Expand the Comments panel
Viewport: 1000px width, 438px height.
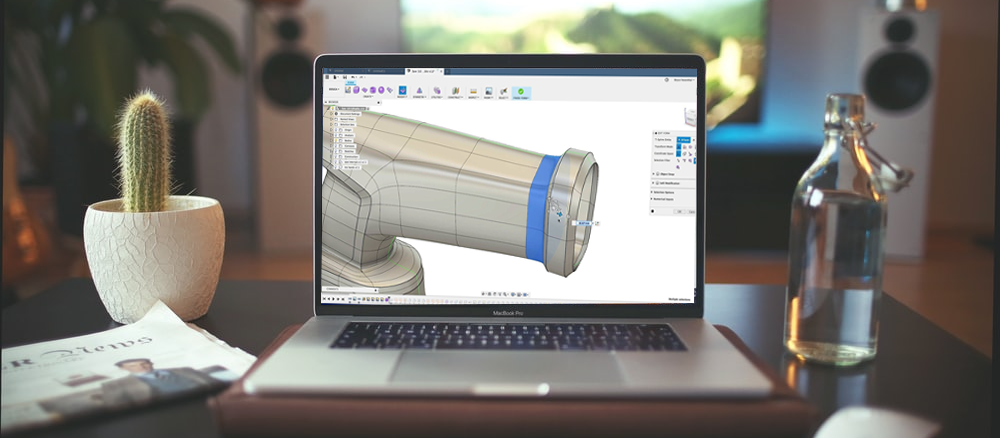[x=376, y=290]
